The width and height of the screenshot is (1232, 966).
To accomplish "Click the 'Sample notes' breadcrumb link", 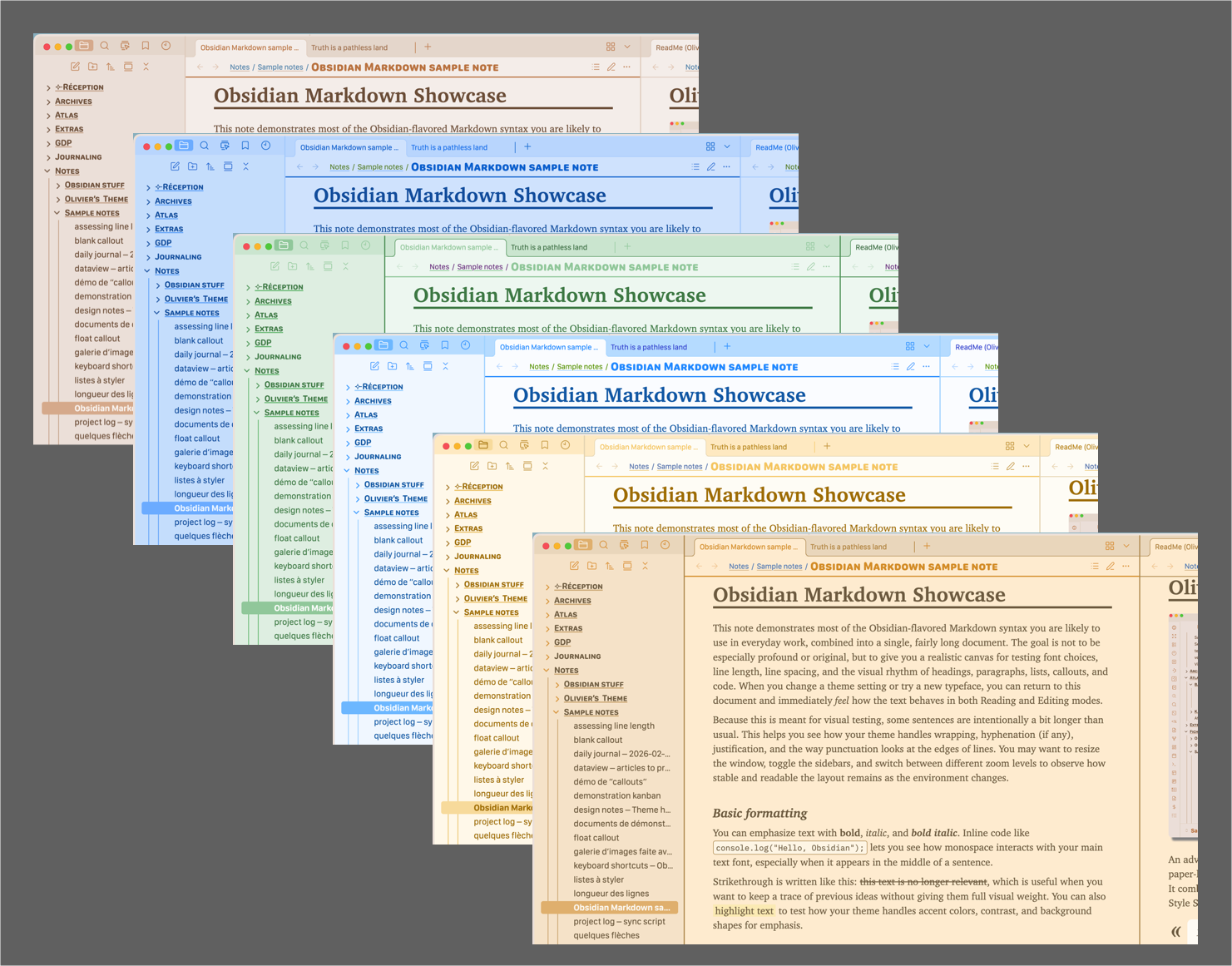I will coord(779,566).
